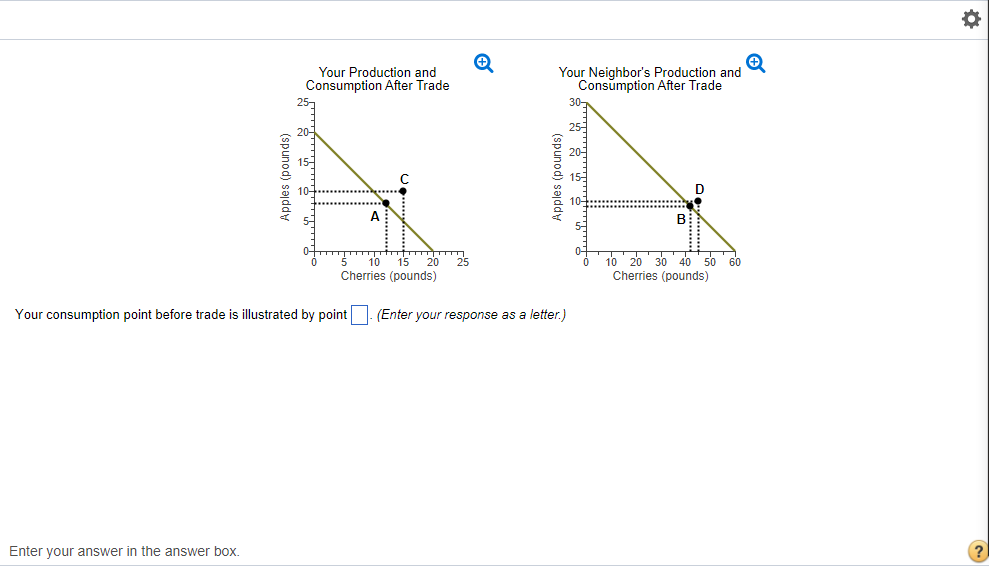This screenshot has width=989, height=567.
Task: Open the settings gear icon
Action: pyautogui.click(x=969, y=19)
